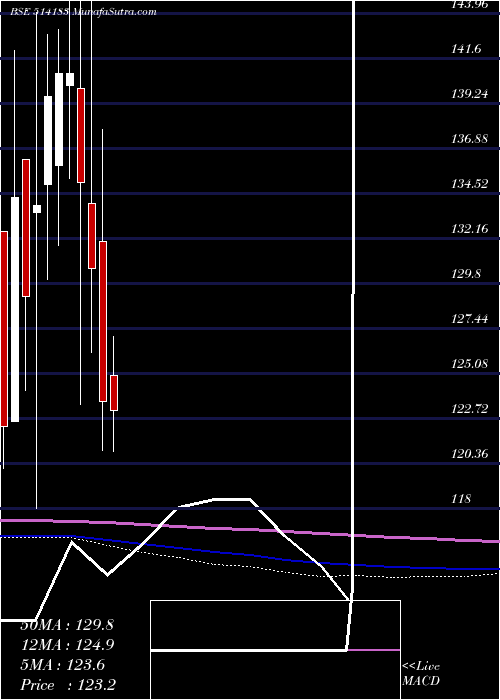Click the small white candle near 140.5
This screenshot has width=500, height=700.
tap(70, 79)
